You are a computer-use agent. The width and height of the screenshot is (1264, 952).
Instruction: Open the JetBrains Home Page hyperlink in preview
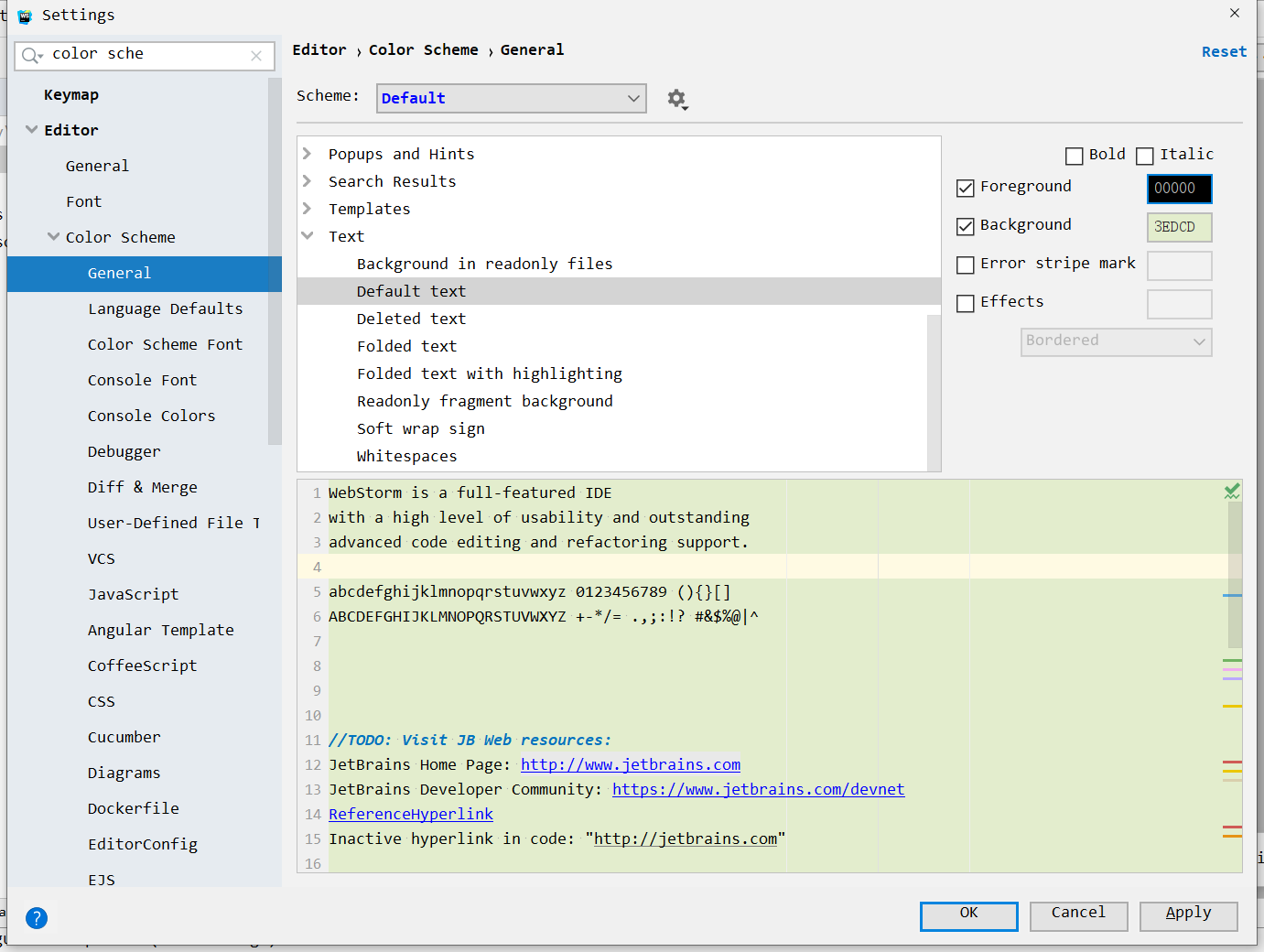[x=630, y=764]
